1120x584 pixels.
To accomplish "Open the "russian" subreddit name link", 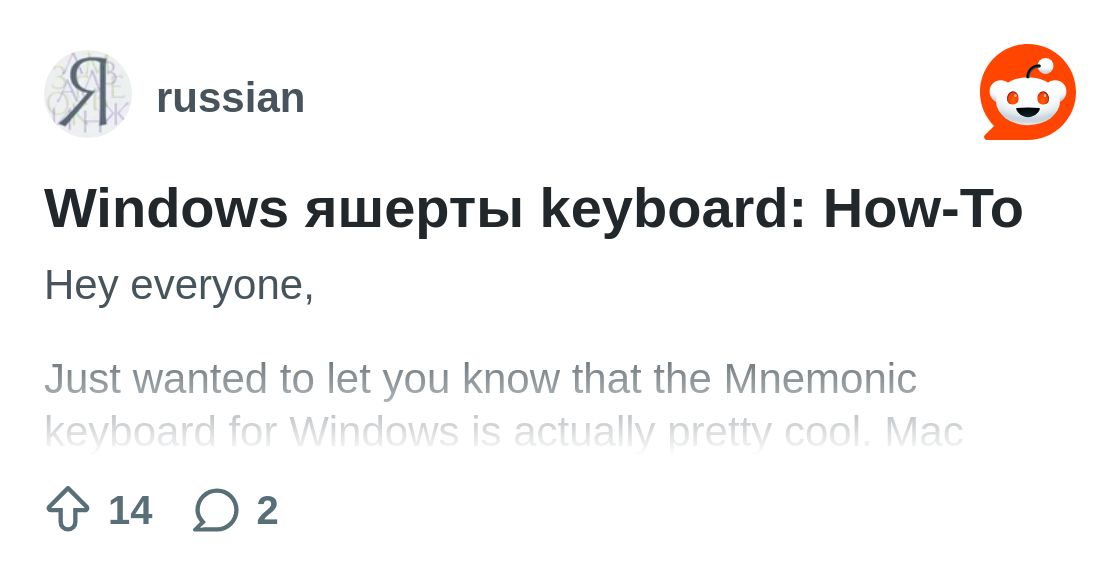I will [x=230, y=98].
